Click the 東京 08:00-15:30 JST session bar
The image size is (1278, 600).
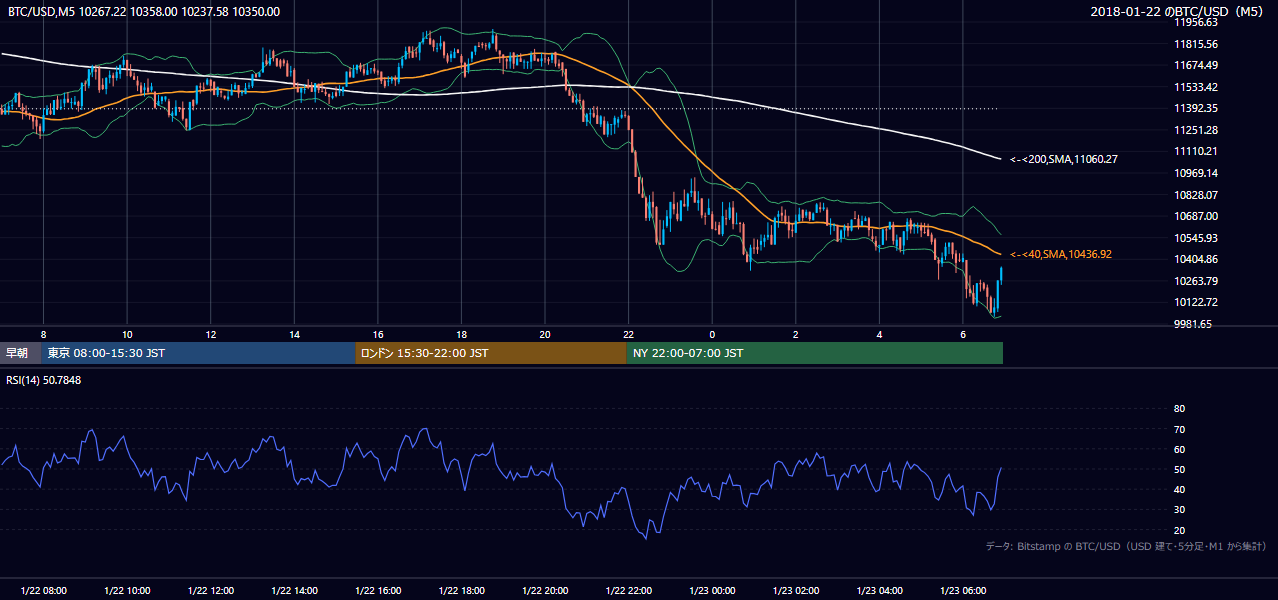198,353
